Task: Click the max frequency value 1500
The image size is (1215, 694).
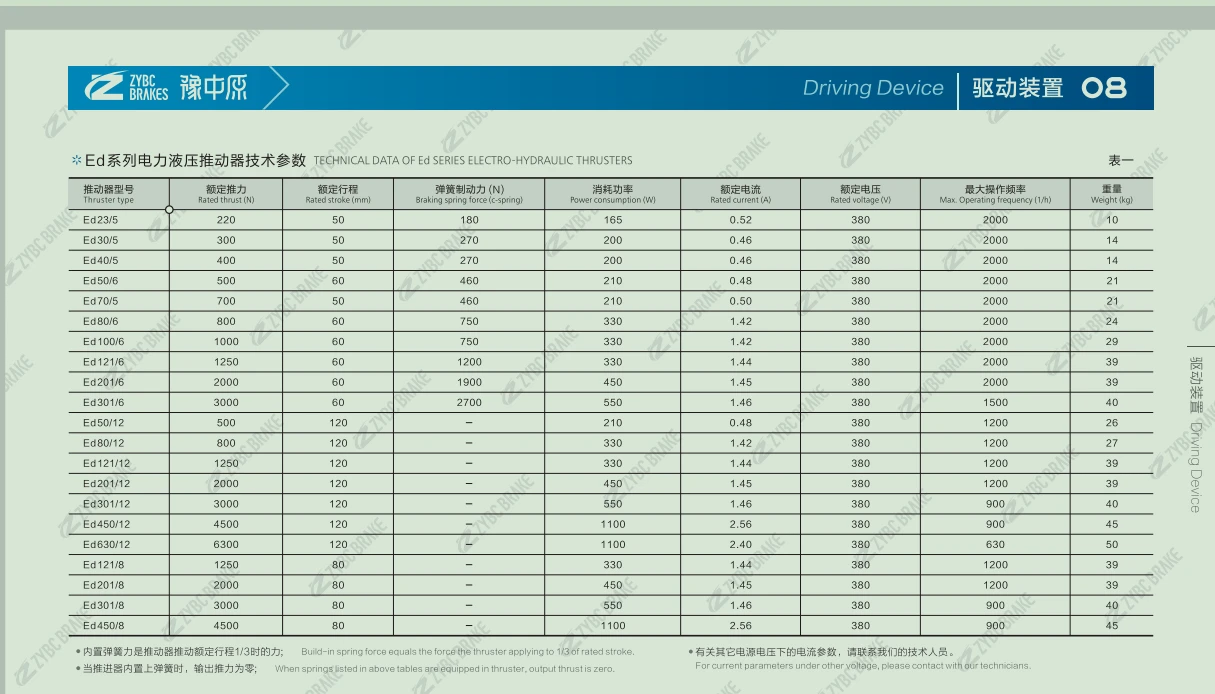Action: pyautogui.click(x=995, y=402)
